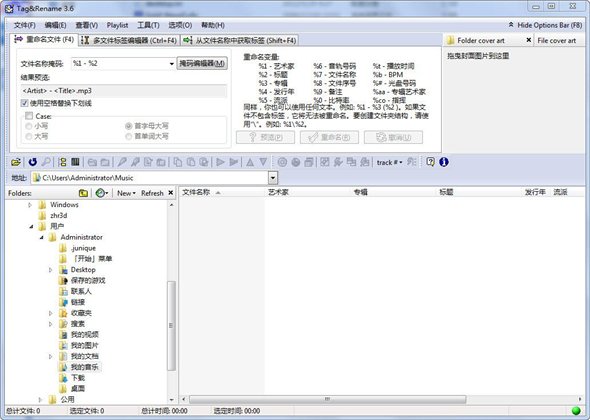Open the address path dropdown arrow
The height and width of the screenshot is (420, 590).
click(x=273, y=178)
